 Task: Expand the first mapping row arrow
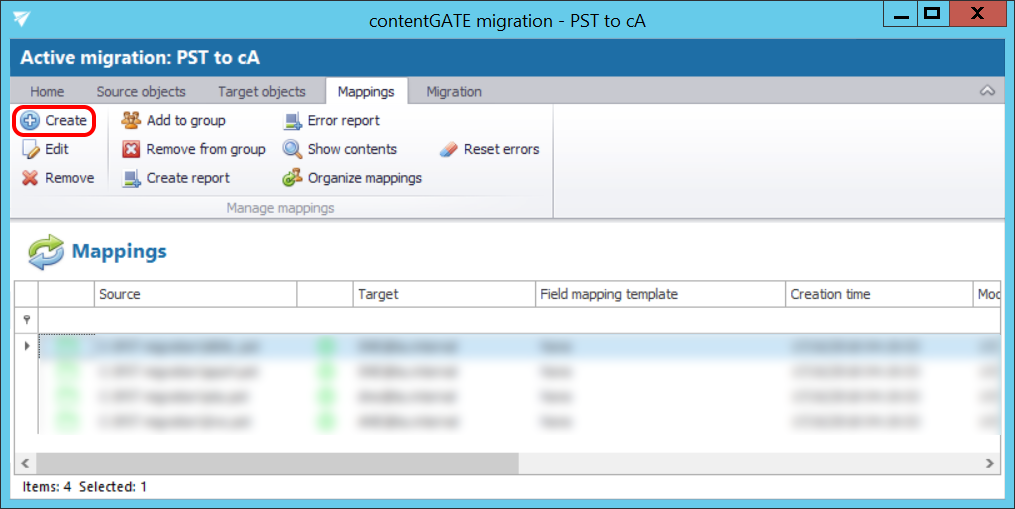point(26,346)
